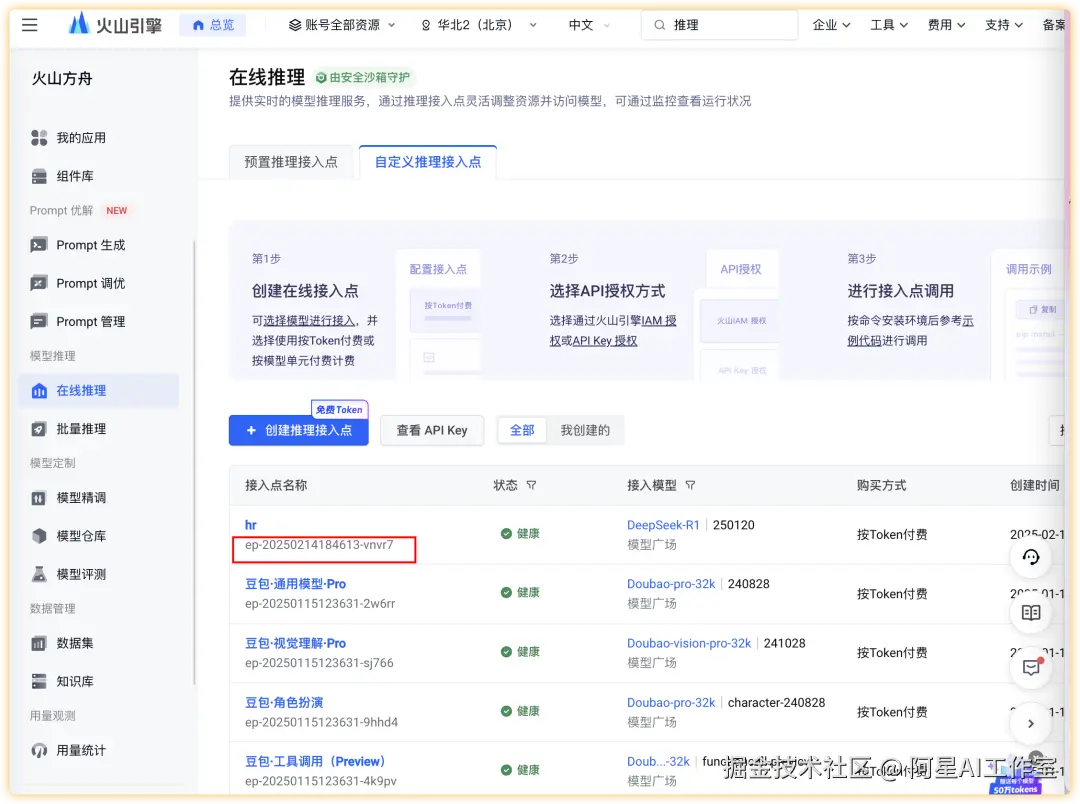Open Doubao-pro-32k character-240828 model link

671,702
